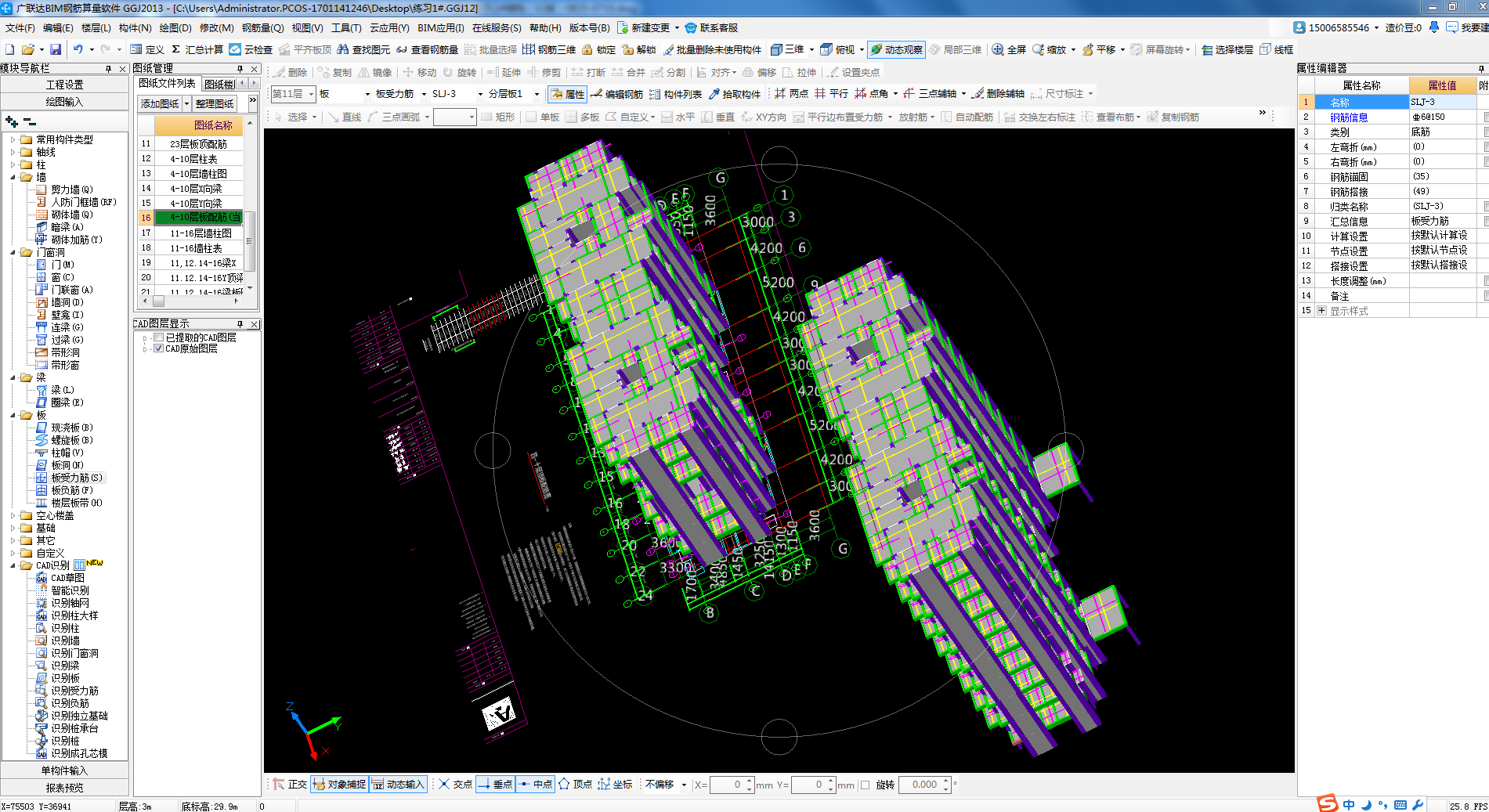Click 选择楼层 select floor tool

click(x=1227, y=49)
